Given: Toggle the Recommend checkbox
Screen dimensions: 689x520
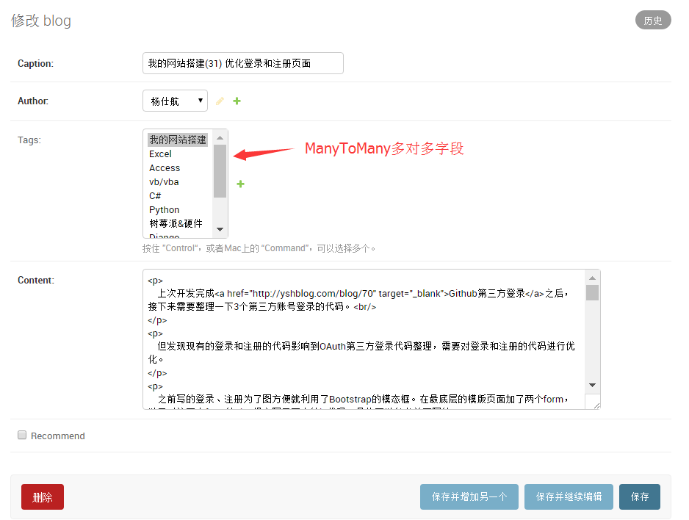Looking at the screenshot, I should click(22, 435).
